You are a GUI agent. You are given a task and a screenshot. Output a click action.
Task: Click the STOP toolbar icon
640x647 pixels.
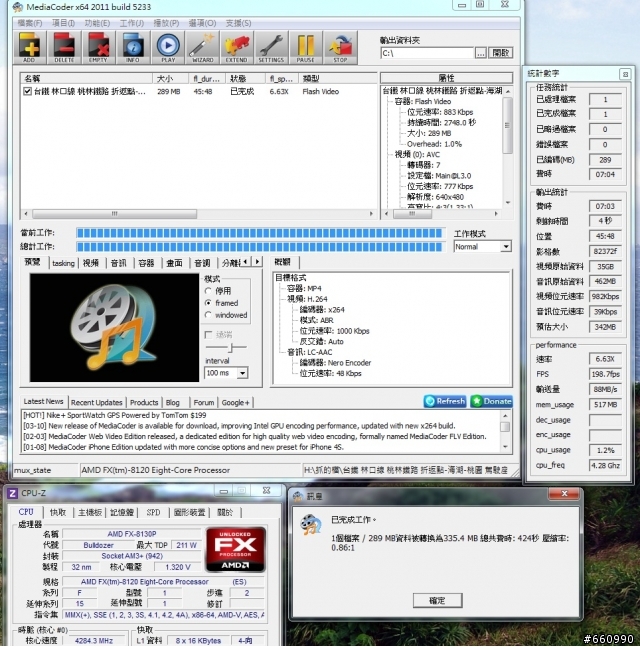(340, 47)
